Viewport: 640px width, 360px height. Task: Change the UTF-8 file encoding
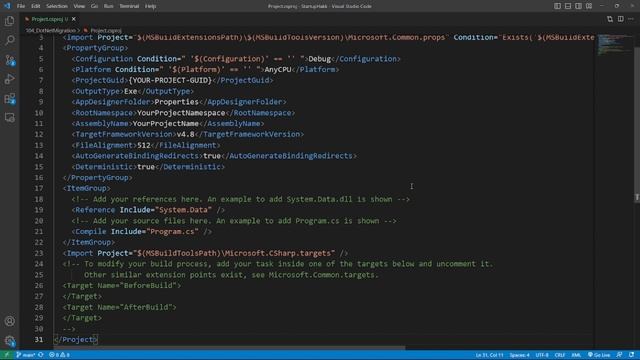[542, 355]
